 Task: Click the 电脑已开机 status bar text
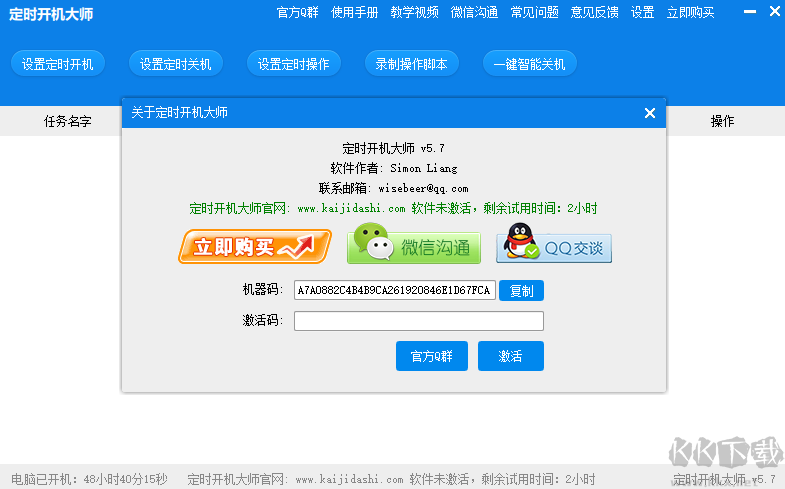89,479
